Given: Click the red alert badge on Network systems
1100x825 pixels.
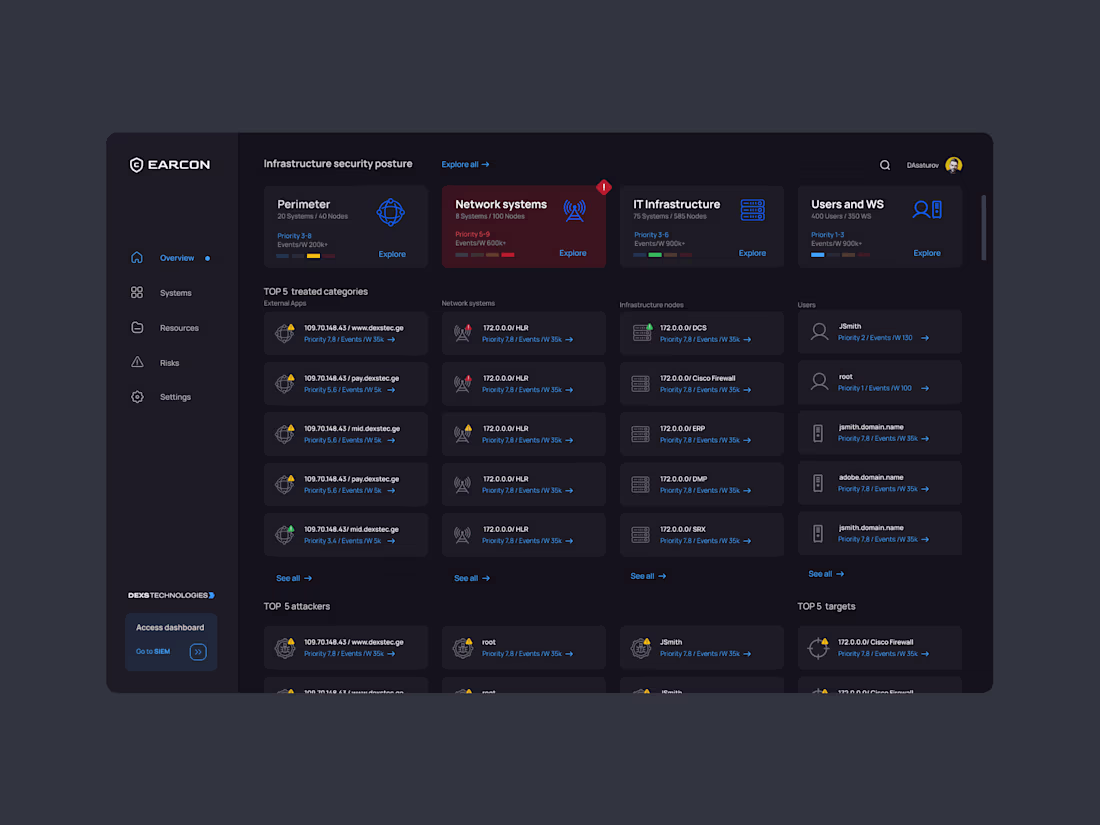Looking at the screenshot, I should click(603, 187).
